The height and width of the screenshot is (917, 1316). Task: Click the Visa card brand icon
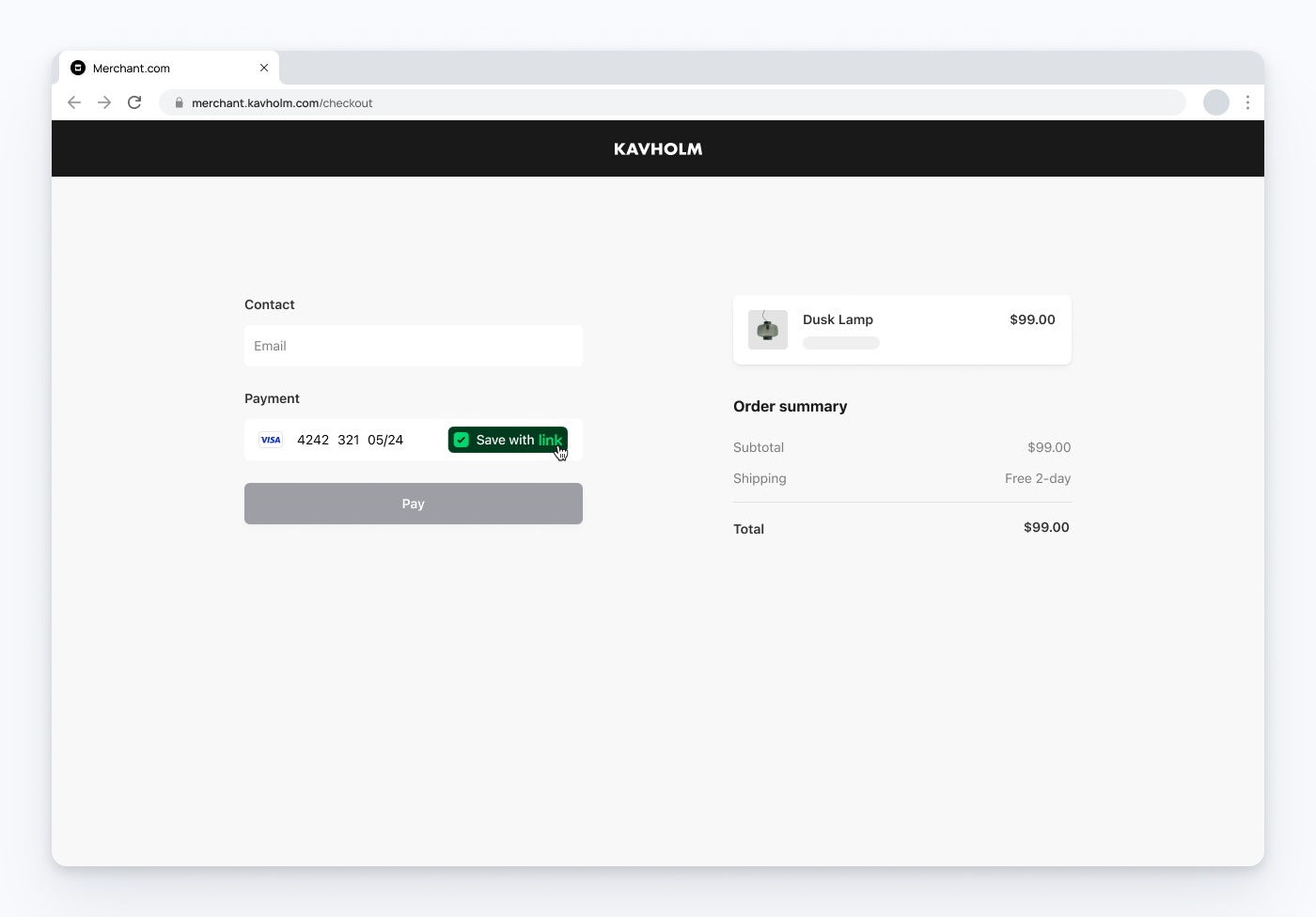(x=270, y=440)
